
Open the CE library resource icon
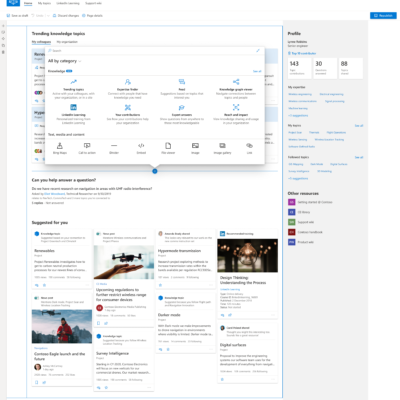[291, 212]
